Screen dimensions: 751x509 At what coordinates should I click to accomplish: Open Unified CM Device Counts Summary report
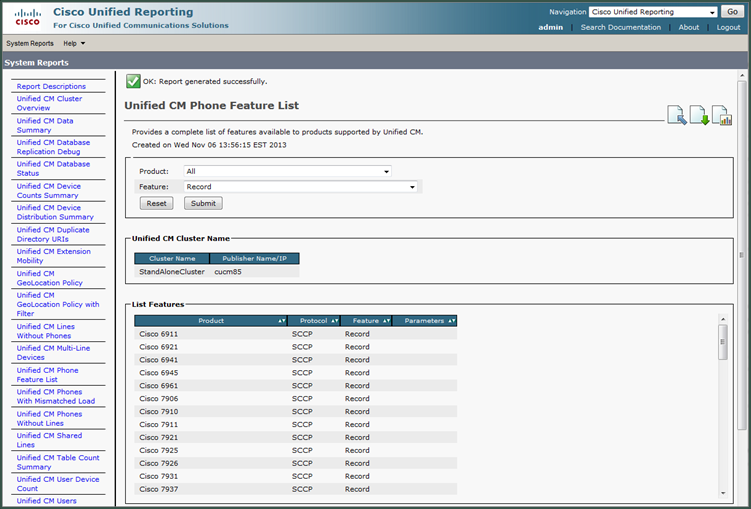[x=49, y=191]
